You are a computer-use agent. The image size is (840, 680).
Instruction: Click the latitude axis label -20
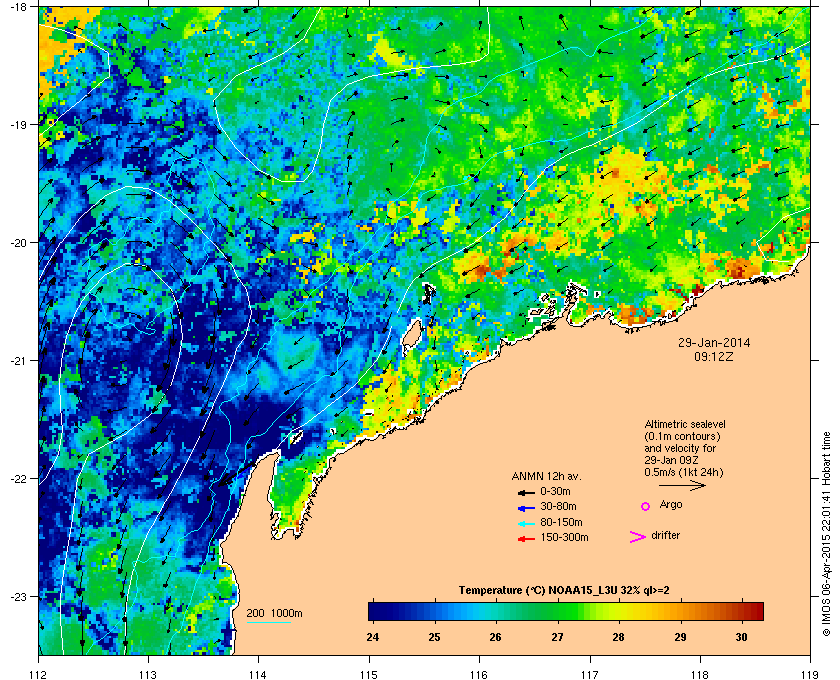[19, 242]
